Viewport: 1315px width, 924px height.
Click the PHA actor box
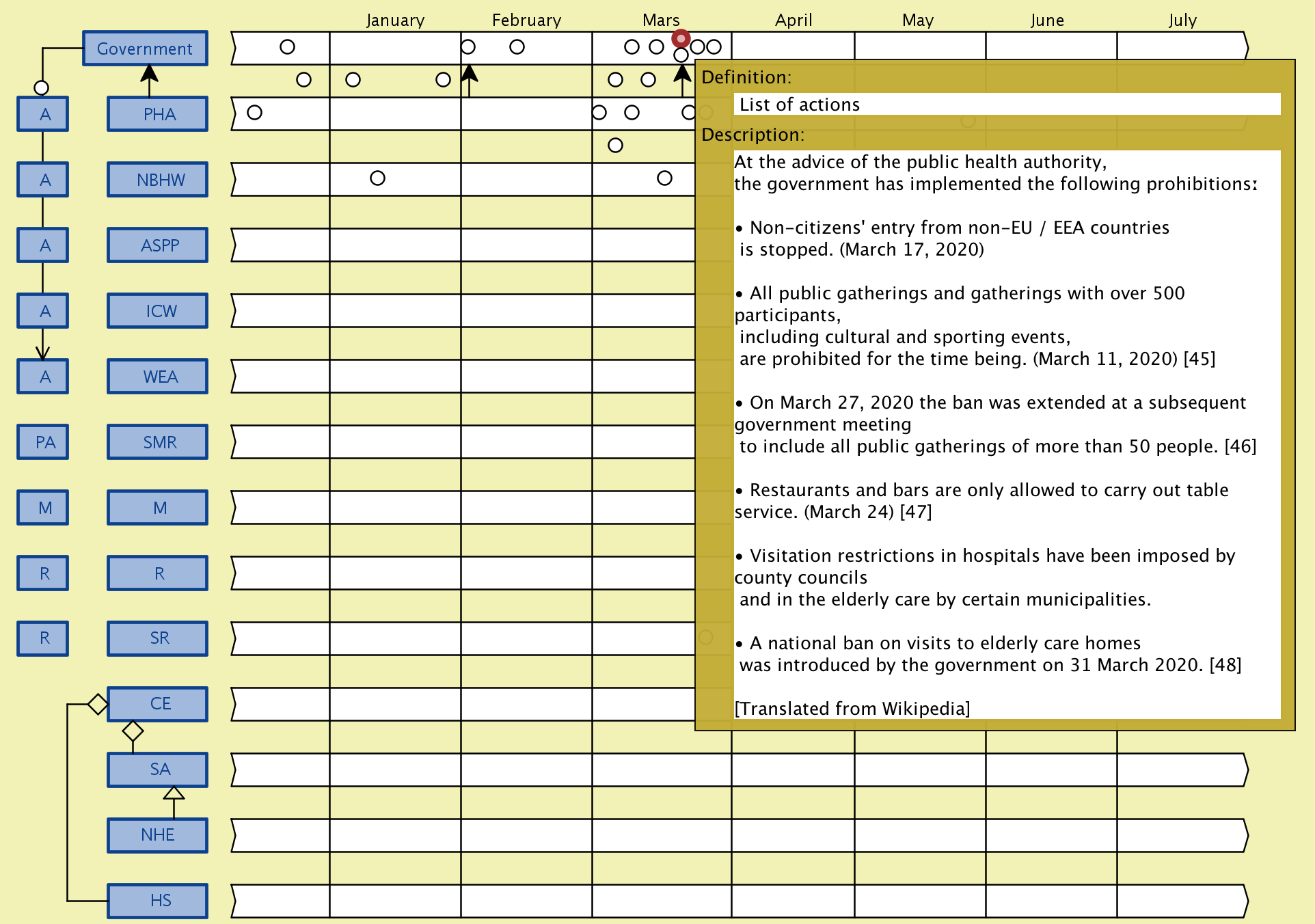point(158,114)
